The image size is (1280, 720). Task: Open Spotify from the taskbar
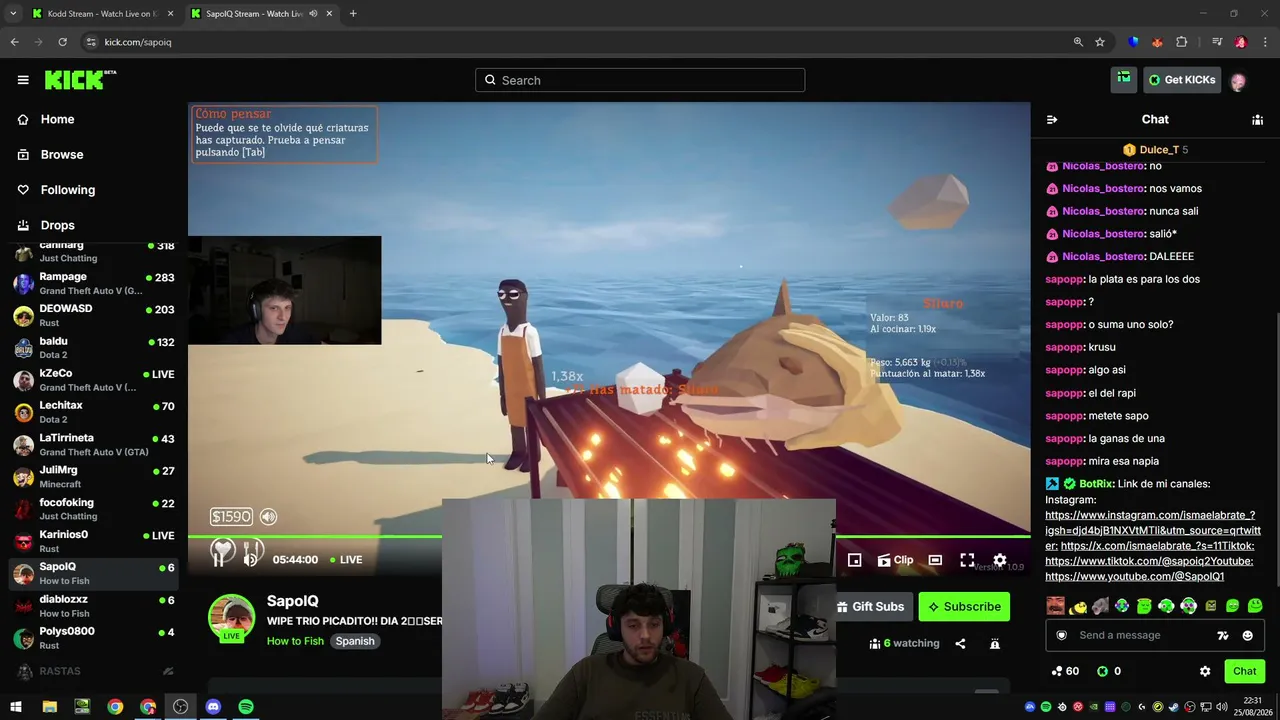246,707
